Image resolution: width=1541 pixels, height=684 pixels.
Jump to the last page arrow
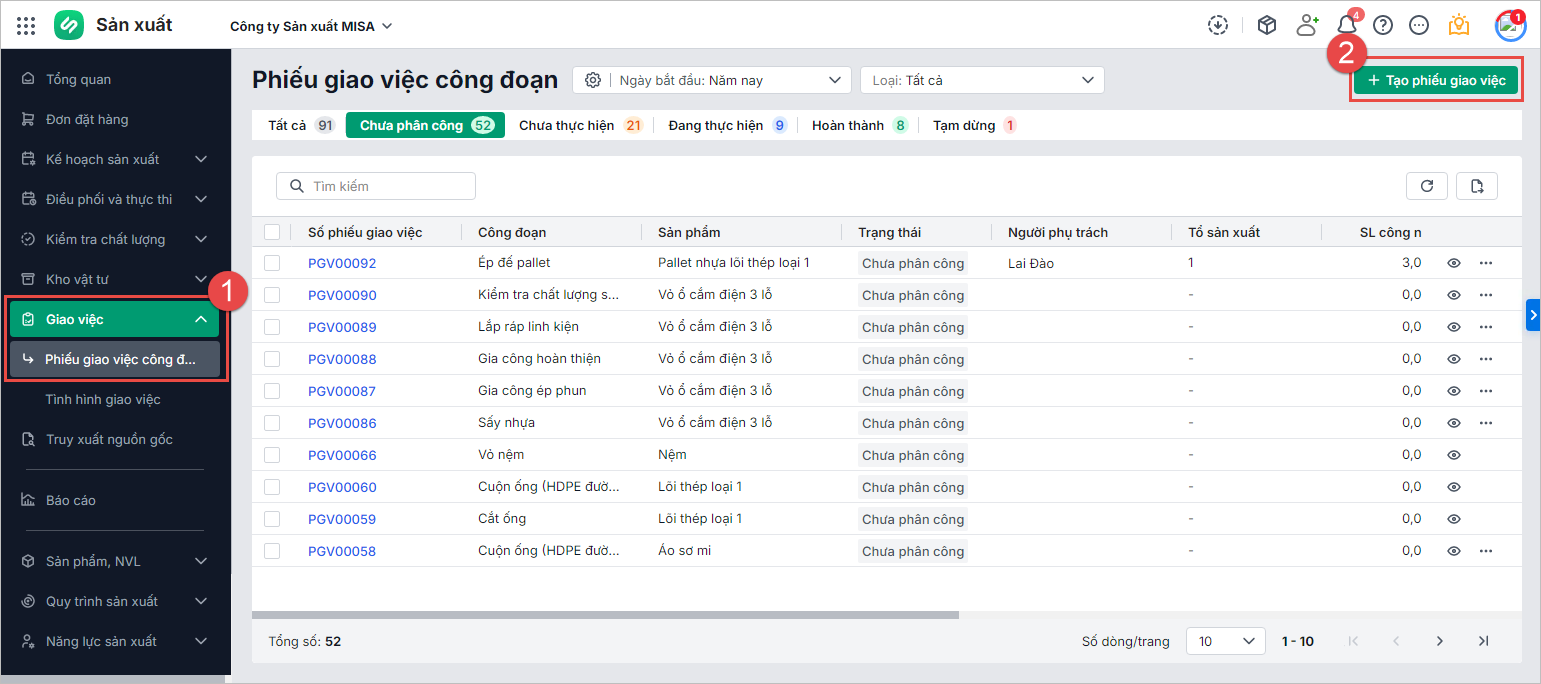tap(1484, 641)
